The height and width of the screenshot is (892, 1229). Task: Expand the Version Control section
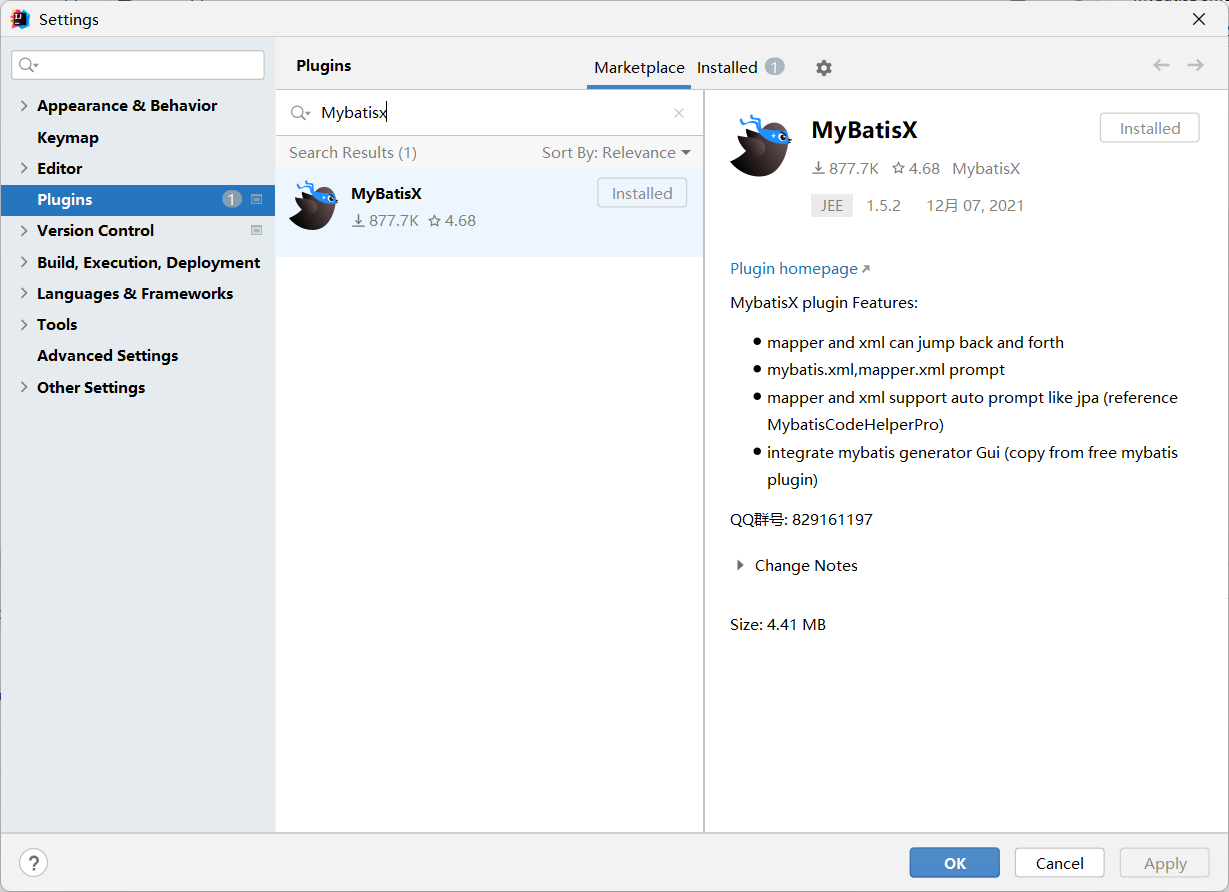(x=24, y=230)
